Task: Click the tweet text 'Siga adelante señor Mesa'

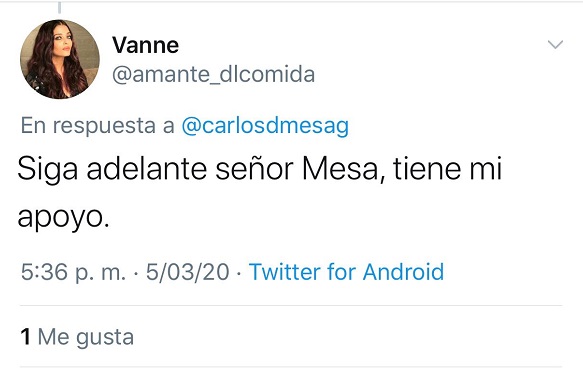Action: tap(197, 169)
